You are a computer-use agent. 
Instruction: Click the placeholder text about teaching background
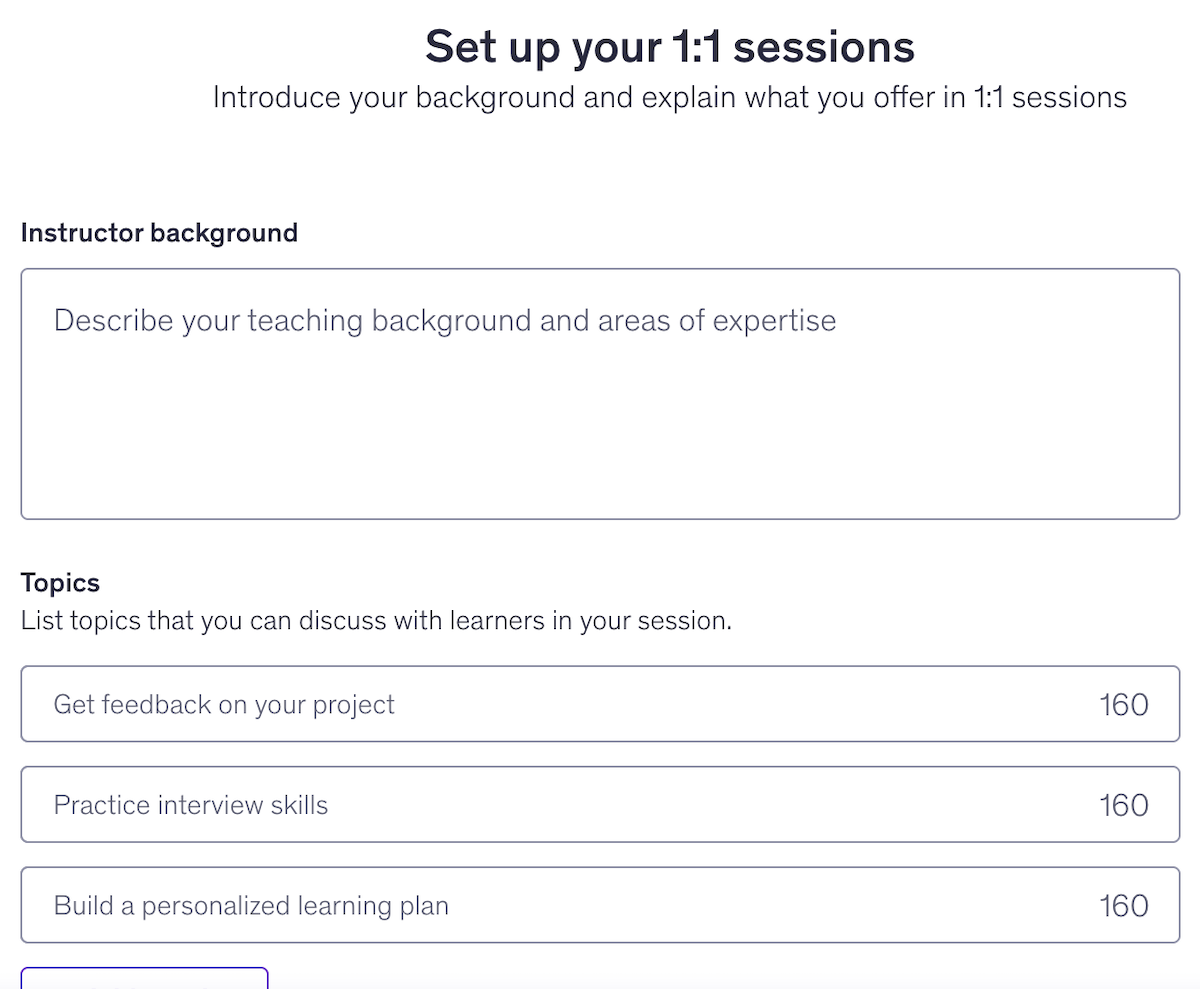point(445,320)
